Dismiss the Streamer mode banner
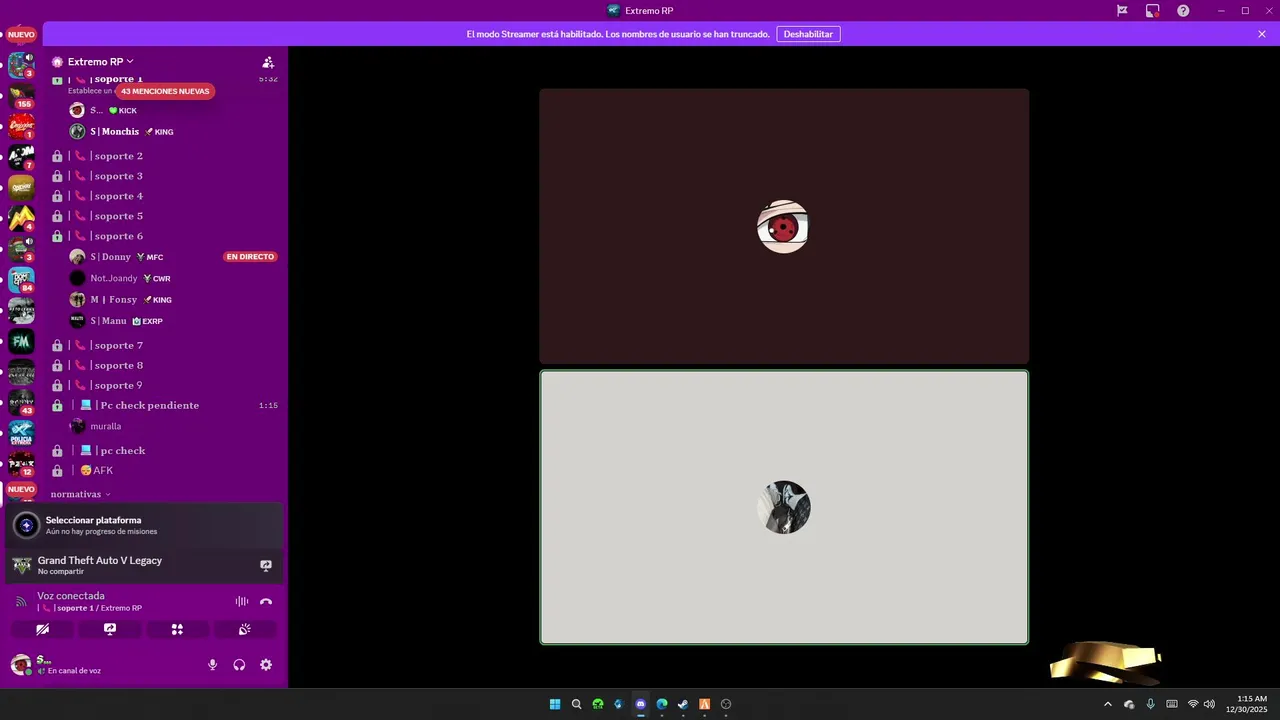This screenshot has height=720, width=1280. coord(1262,34)
